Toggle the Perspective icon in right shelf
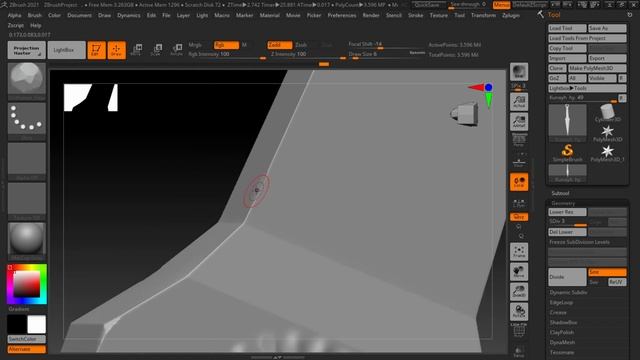This screenshot has width=640, height=360. click(519, 140)
